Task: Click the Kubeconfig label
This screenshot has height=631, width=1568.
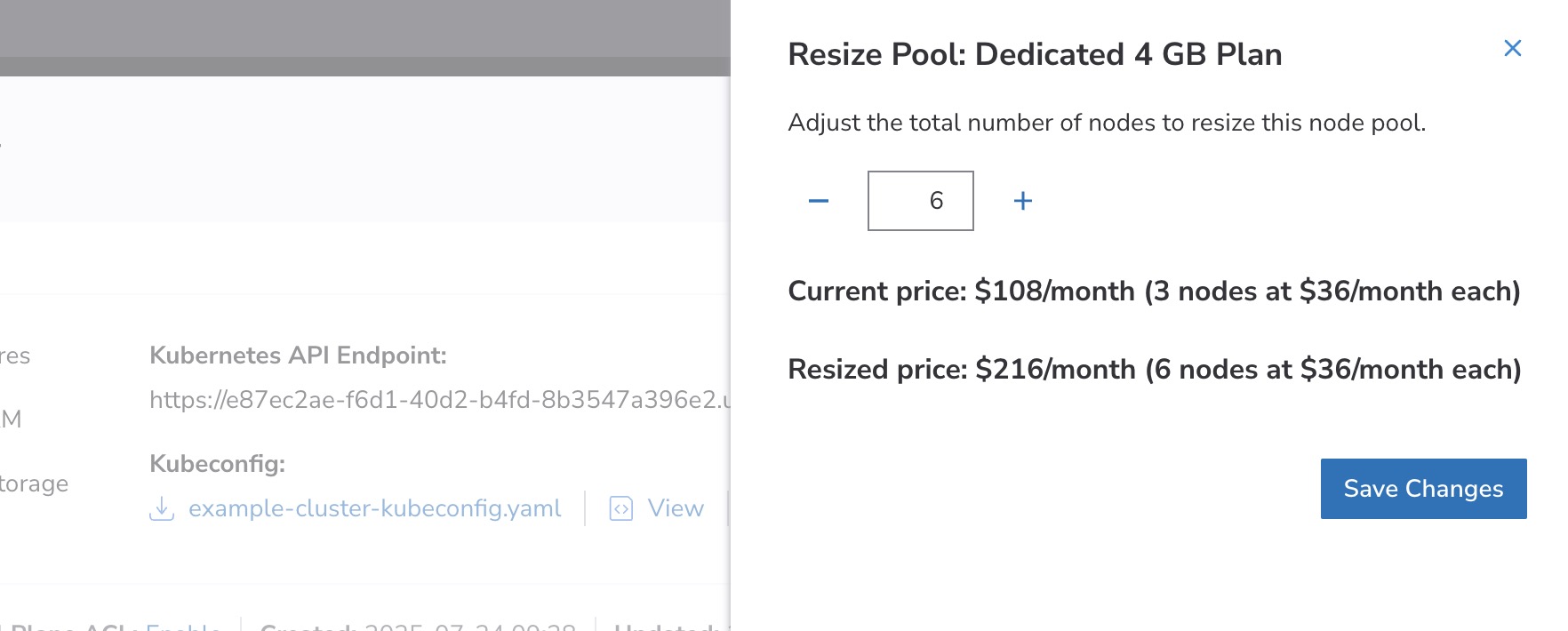Action: pos(217,464)
